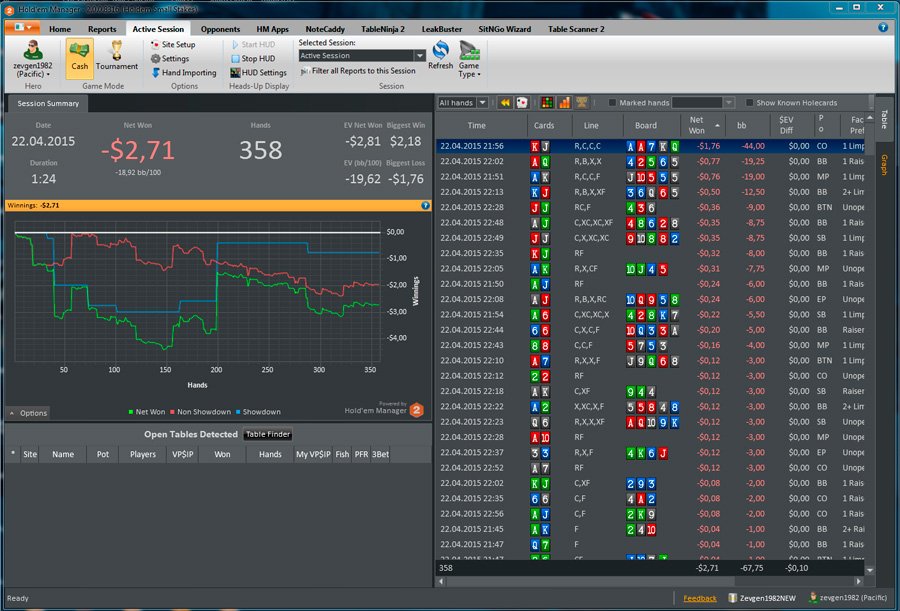Click the orange bar chart icon

[x=564, y=103]
